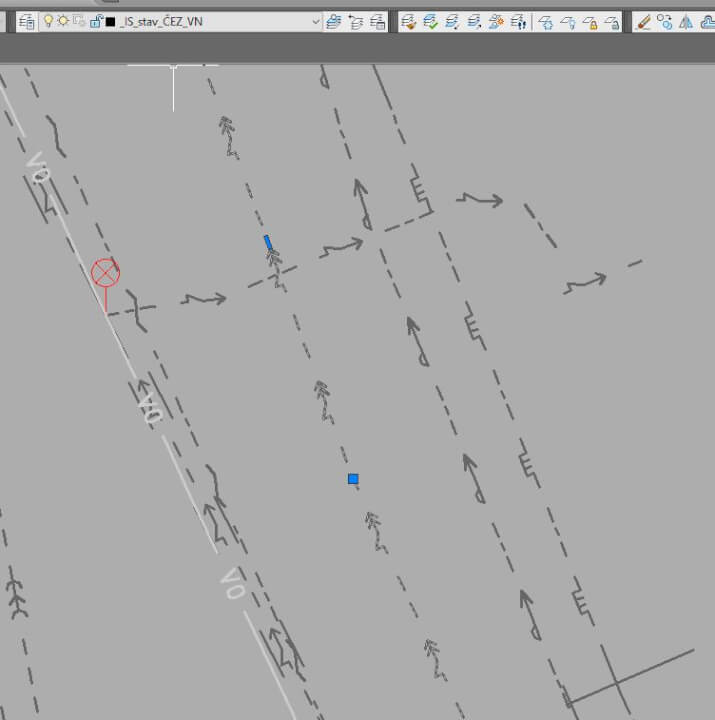
Task: Click the black layer color swatch
Action: [x=110, y=21]
